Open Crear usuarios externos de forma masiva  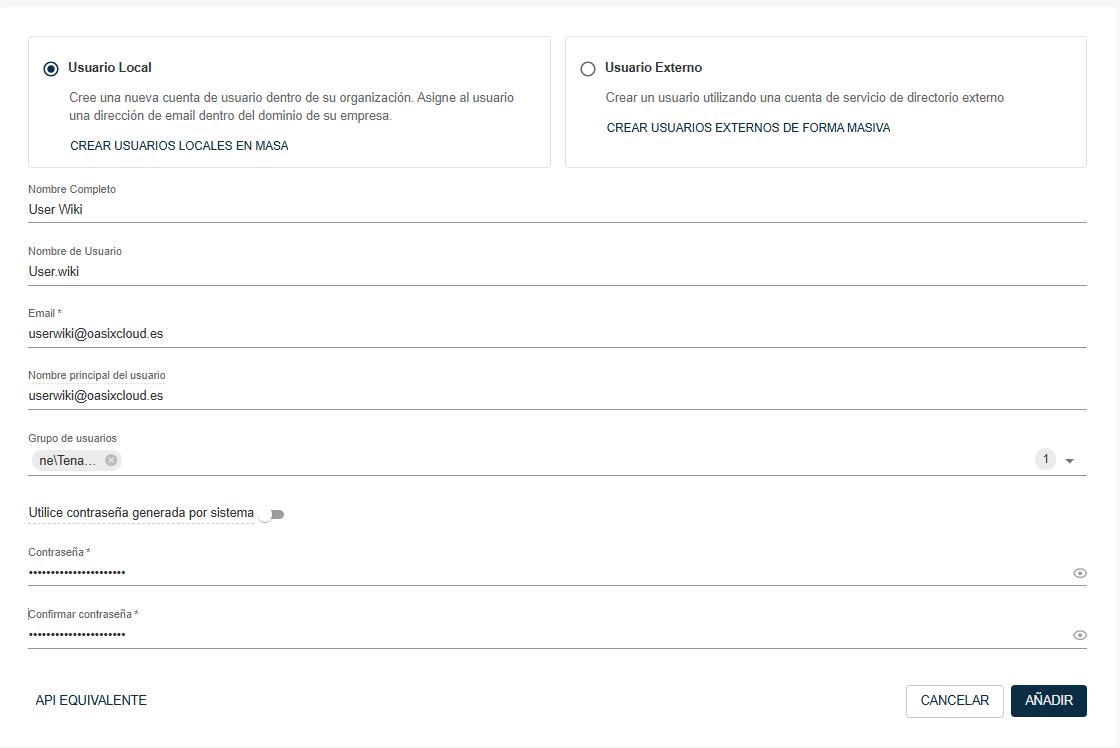(x=748, y=128)
